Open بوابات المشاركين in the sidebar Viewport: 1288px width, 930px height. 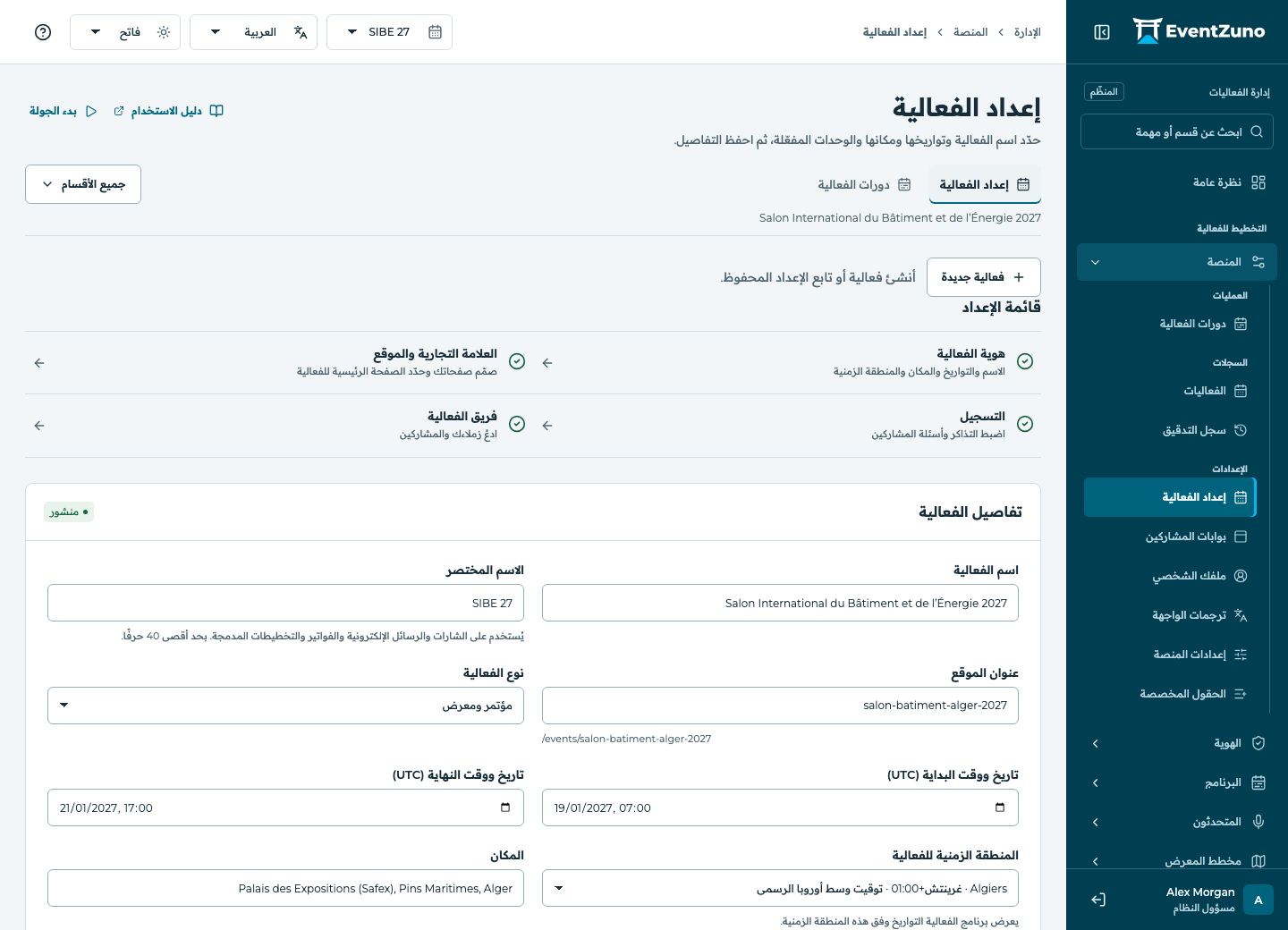(1170, 537)
